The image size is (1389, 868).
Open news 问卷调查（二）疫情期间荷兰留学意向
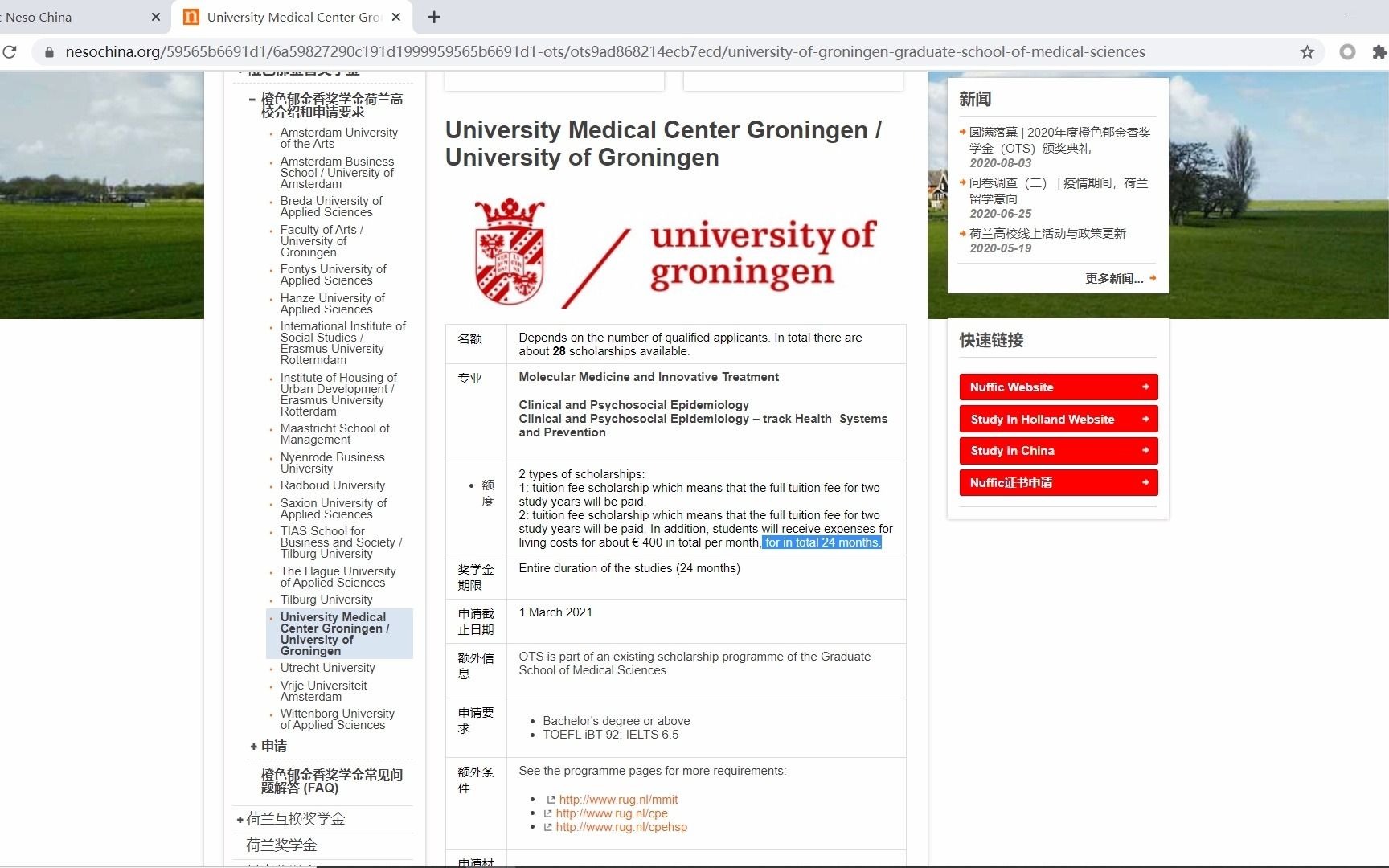pyautogui.click(x=1058, y=190)
